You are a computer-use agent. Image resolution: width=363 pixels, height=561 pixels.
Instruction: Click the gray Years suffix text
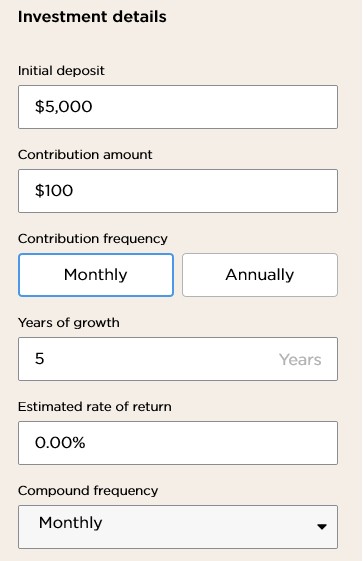tap(300, 360)
